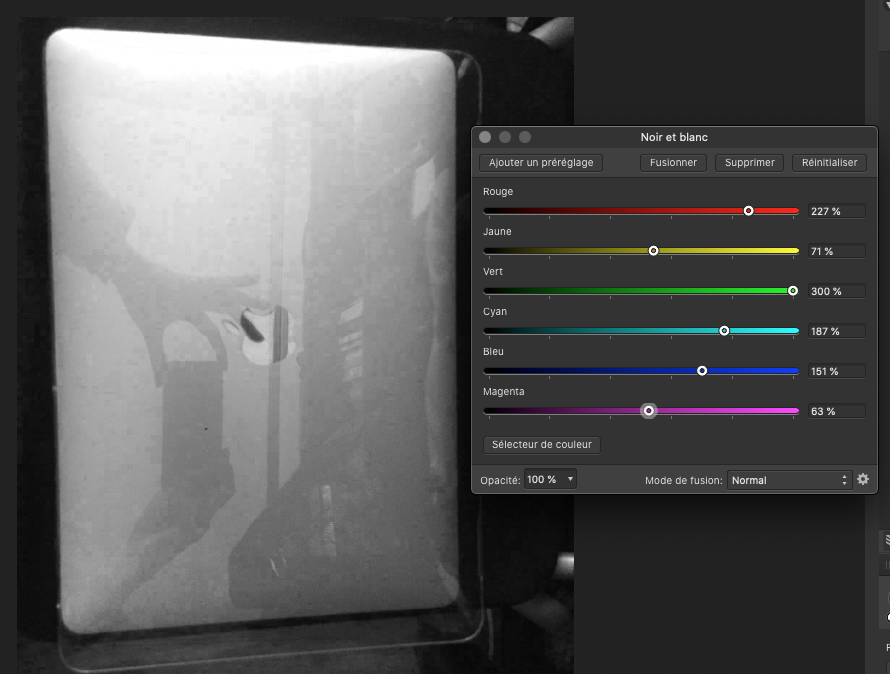Click the Vert slider handle
890x674 pixels.
[x=793, y=291]
